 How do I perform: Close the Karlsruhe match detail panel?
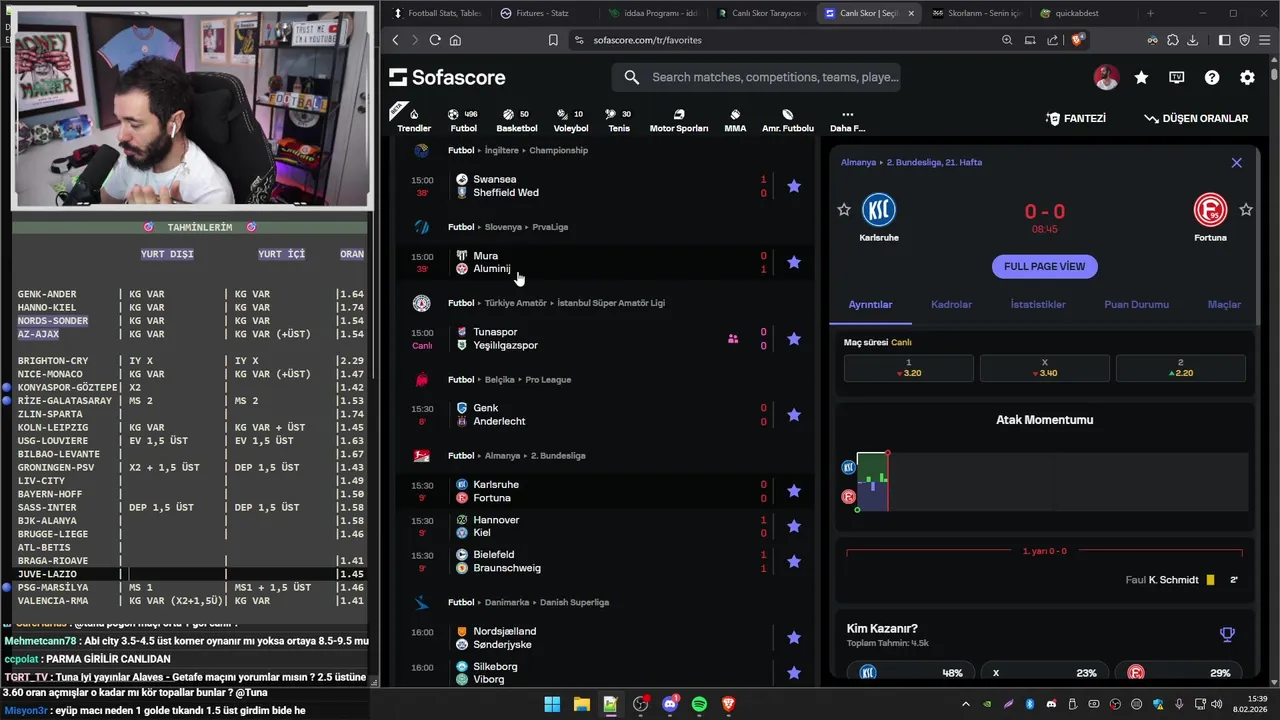1237,163
